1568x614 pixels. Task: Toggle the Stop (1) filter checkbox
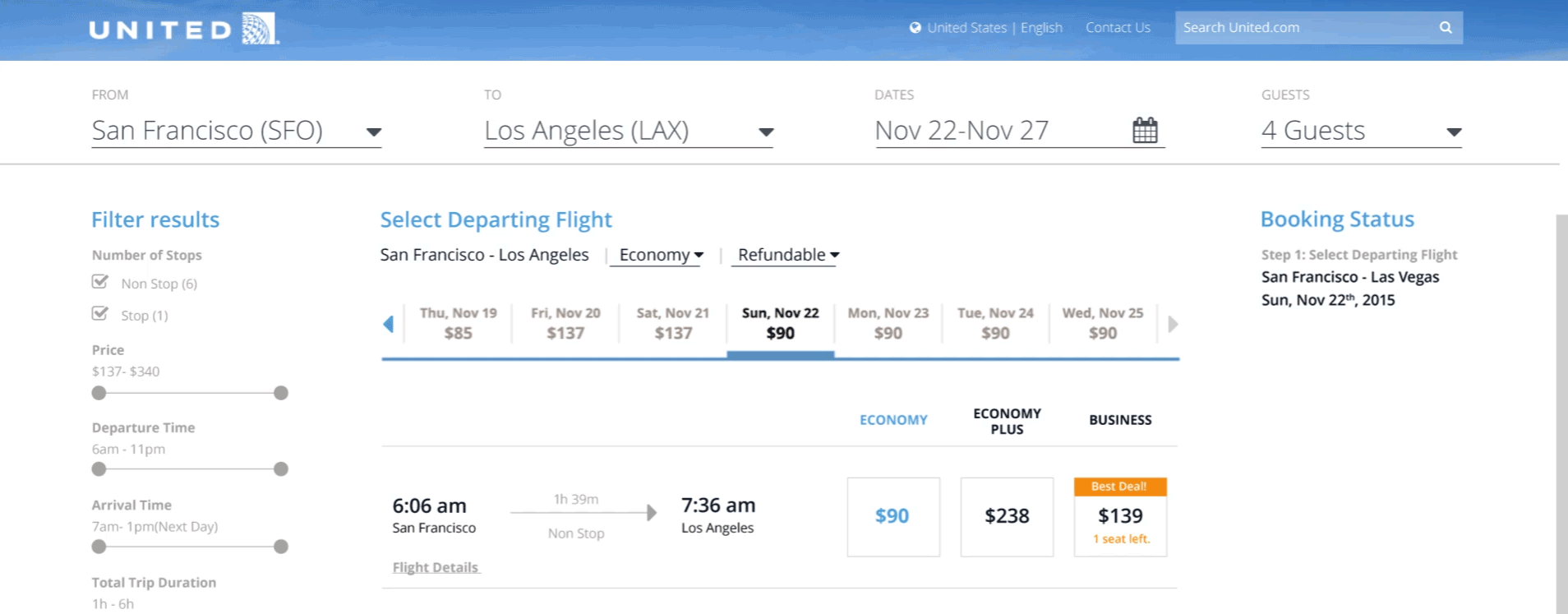click(100, 314)
